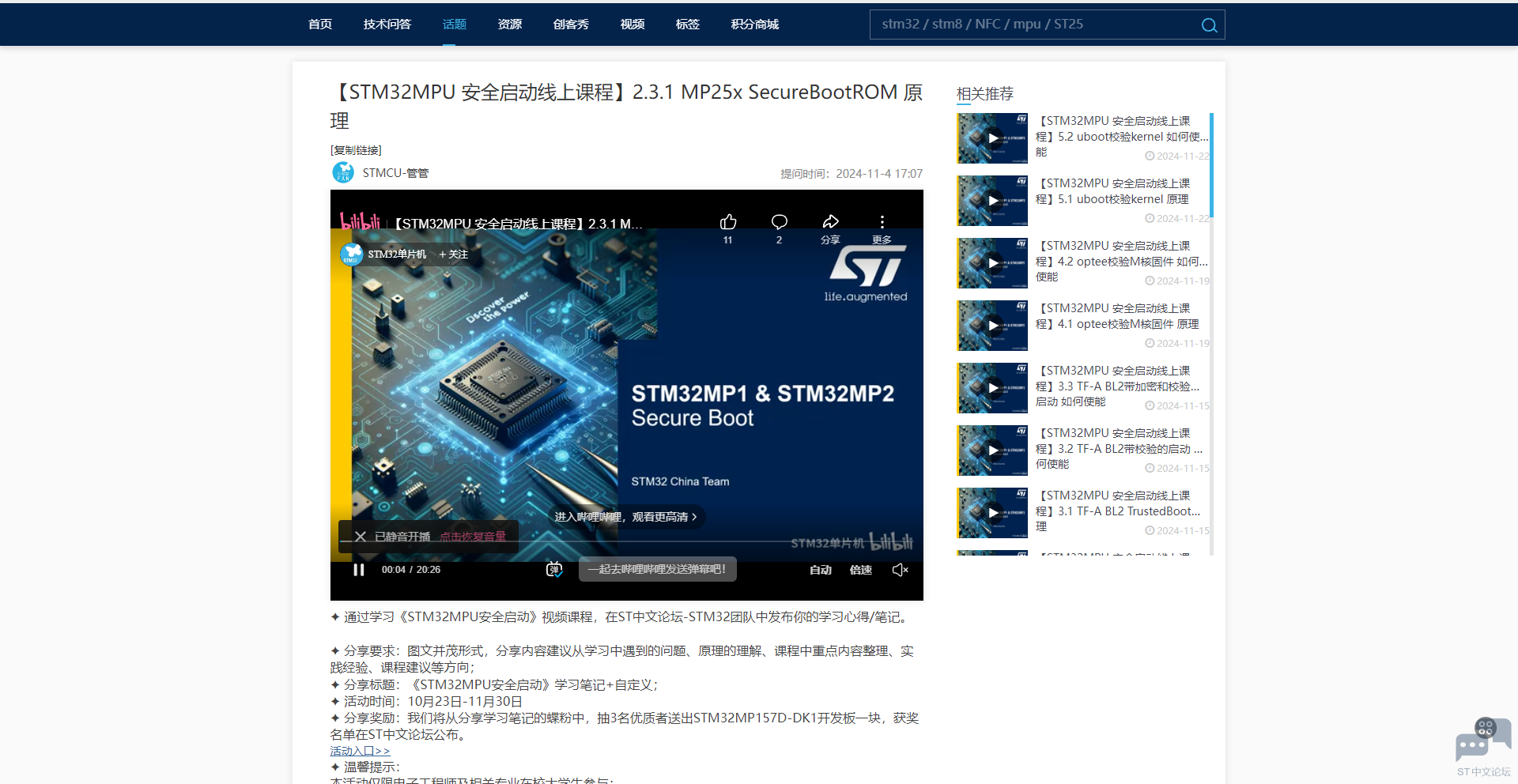
Task: Open video comments bubble icon
Action: 780,222
